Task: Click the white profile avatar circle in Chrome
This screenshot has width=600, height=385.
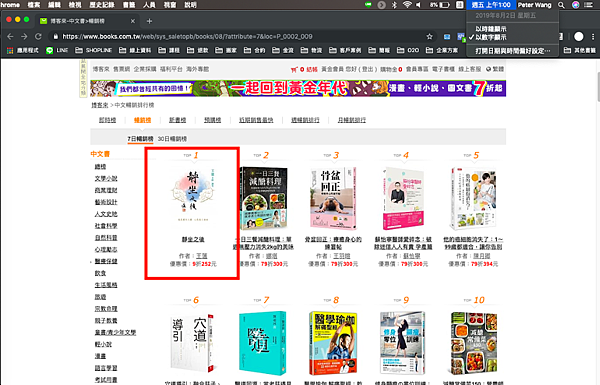Action: pyautogui.click(x=579, y=36)
